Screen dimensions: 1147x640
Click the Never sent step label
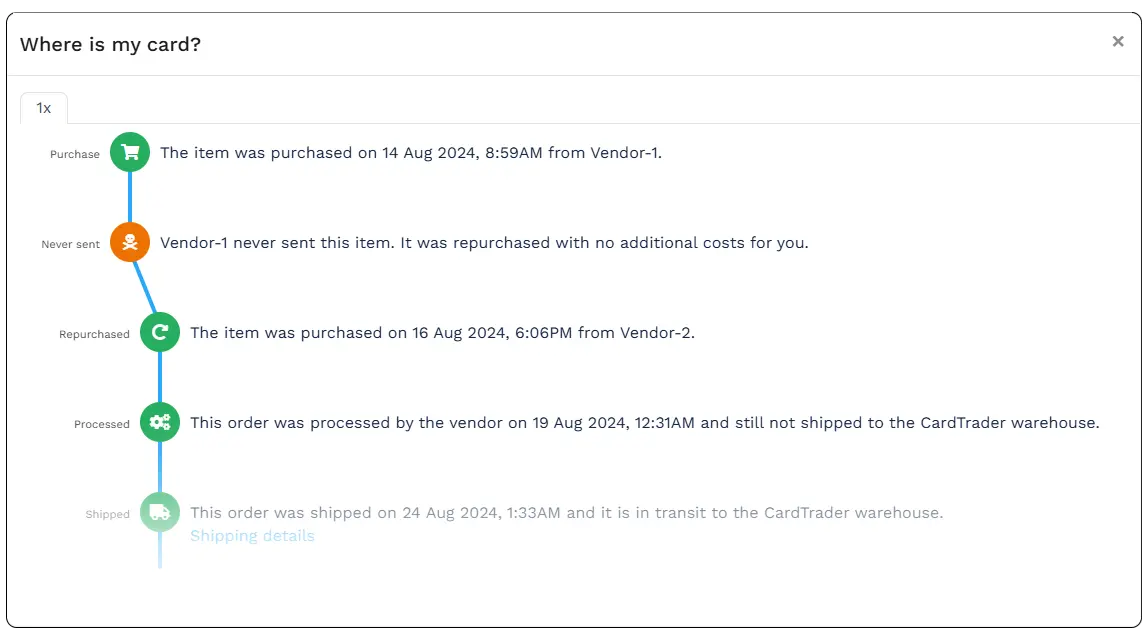pyautogui.click(x=70, y=244)
